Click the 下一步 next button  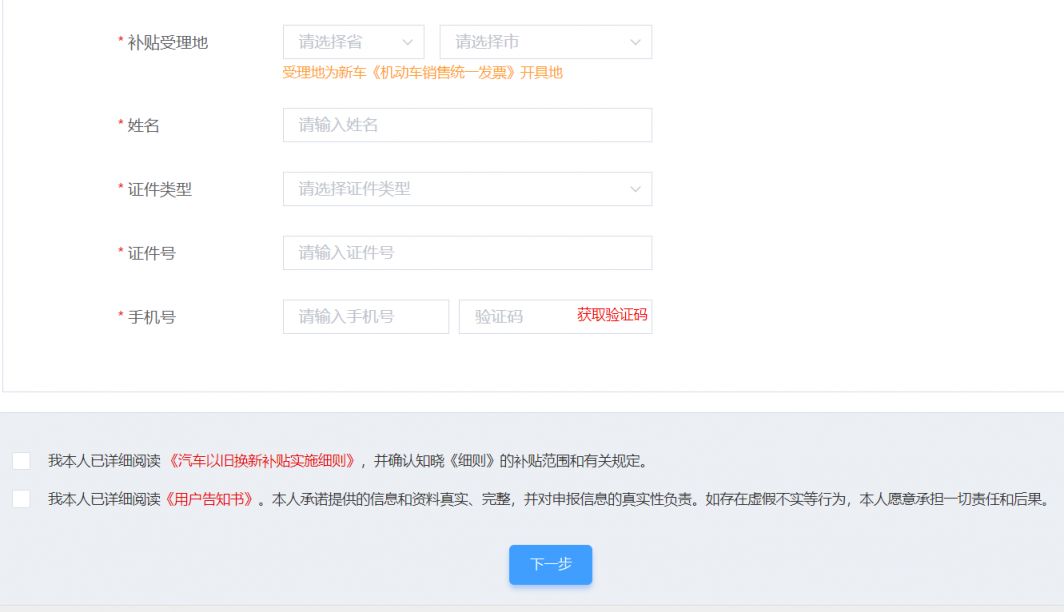click(x=550, y=565)
